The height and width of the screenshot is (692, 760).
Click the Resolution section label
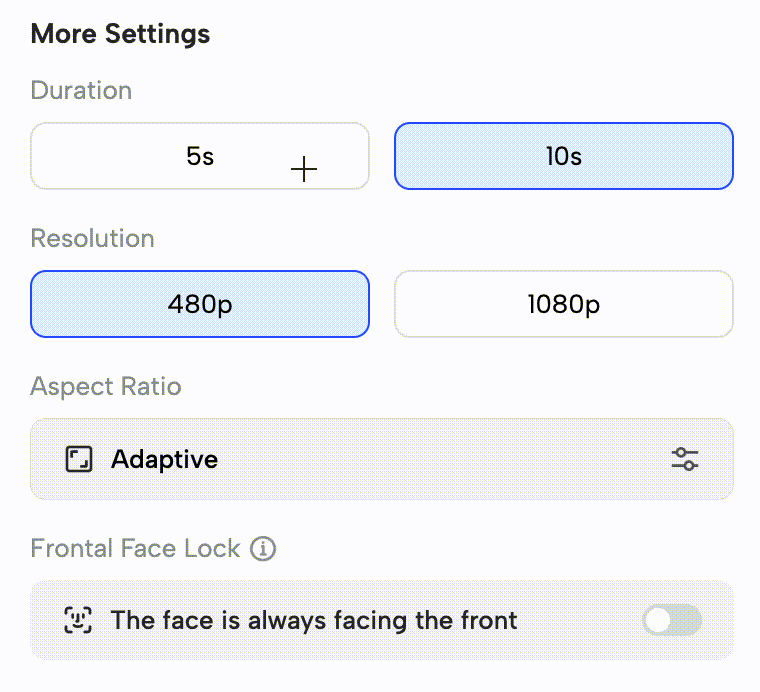[92, 238]
